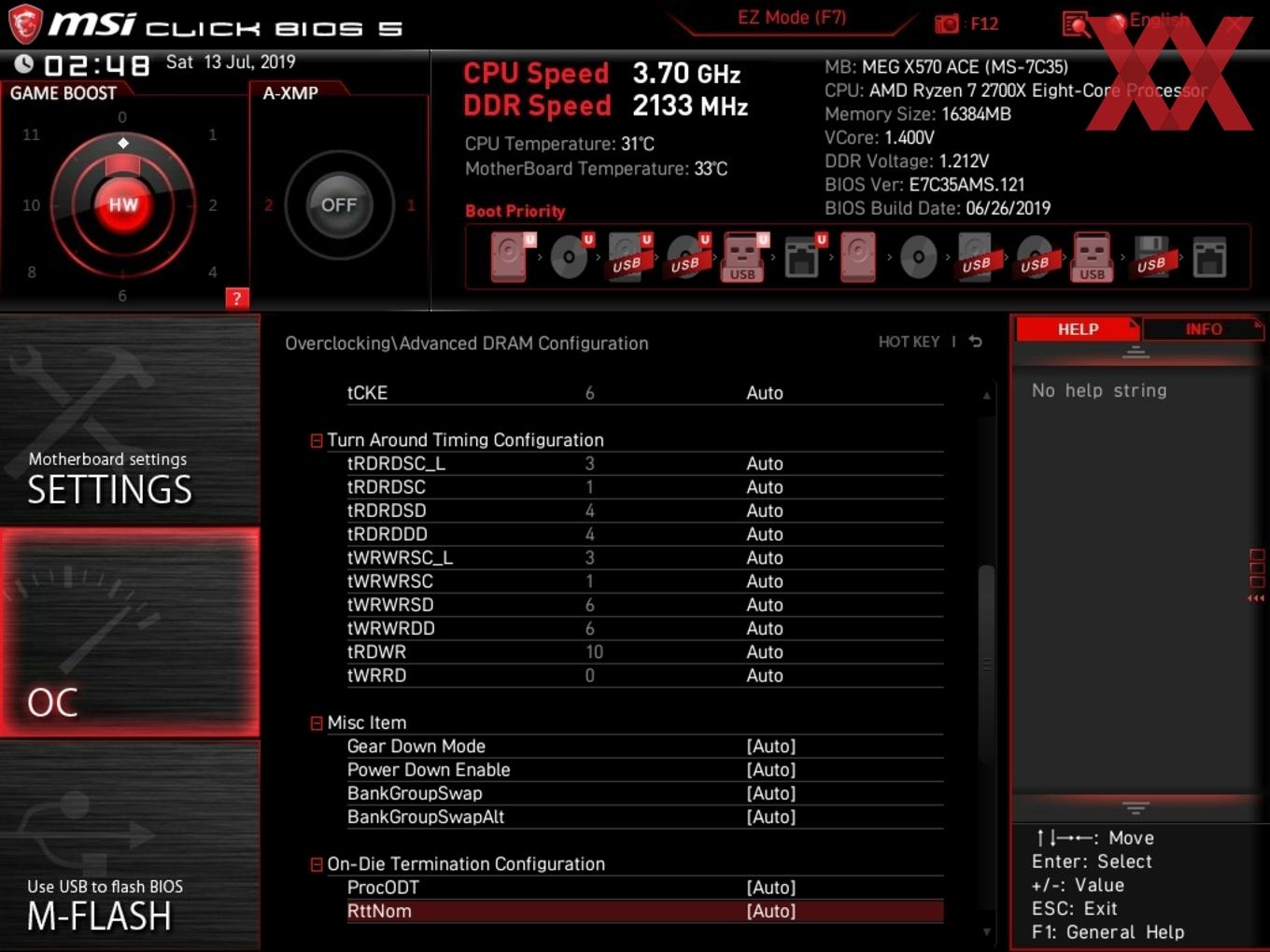Click scroll-down arrow of settings list
This screenshot has width=1270, height=952.
(x=987, y=931)
